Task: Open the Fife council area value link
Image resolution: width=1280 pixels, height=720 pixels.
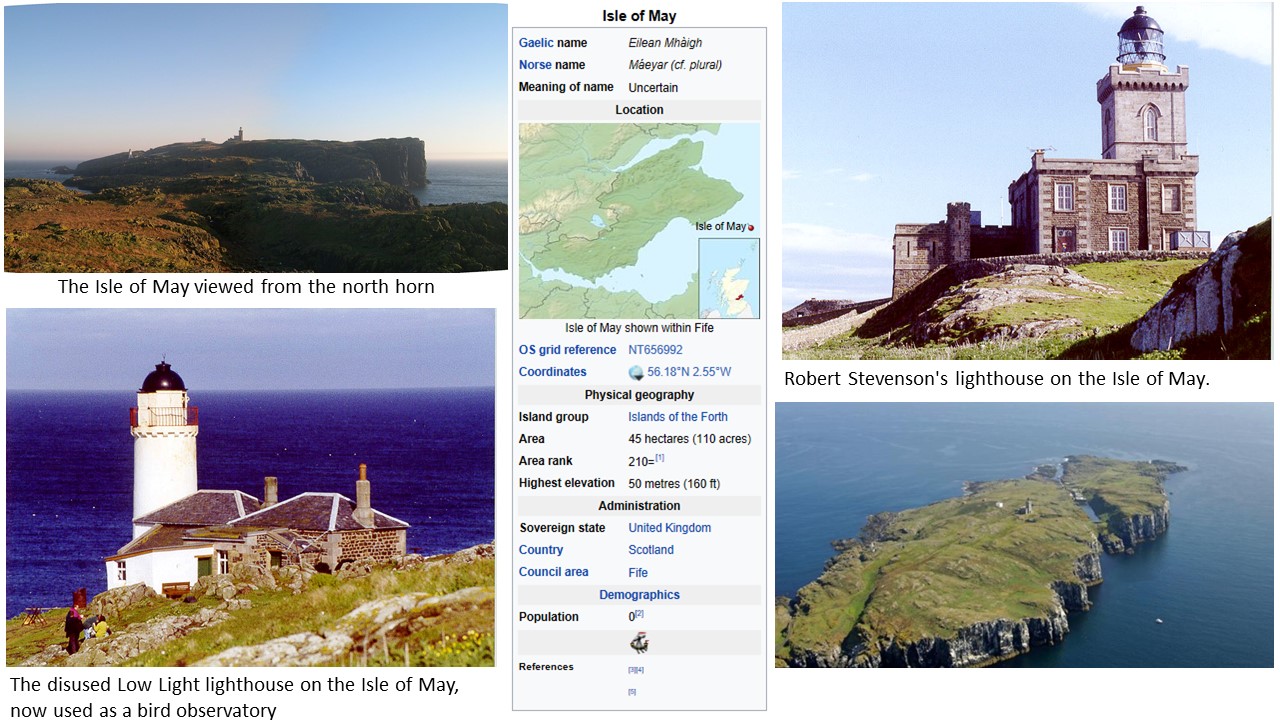Action: tap(638, 573)
